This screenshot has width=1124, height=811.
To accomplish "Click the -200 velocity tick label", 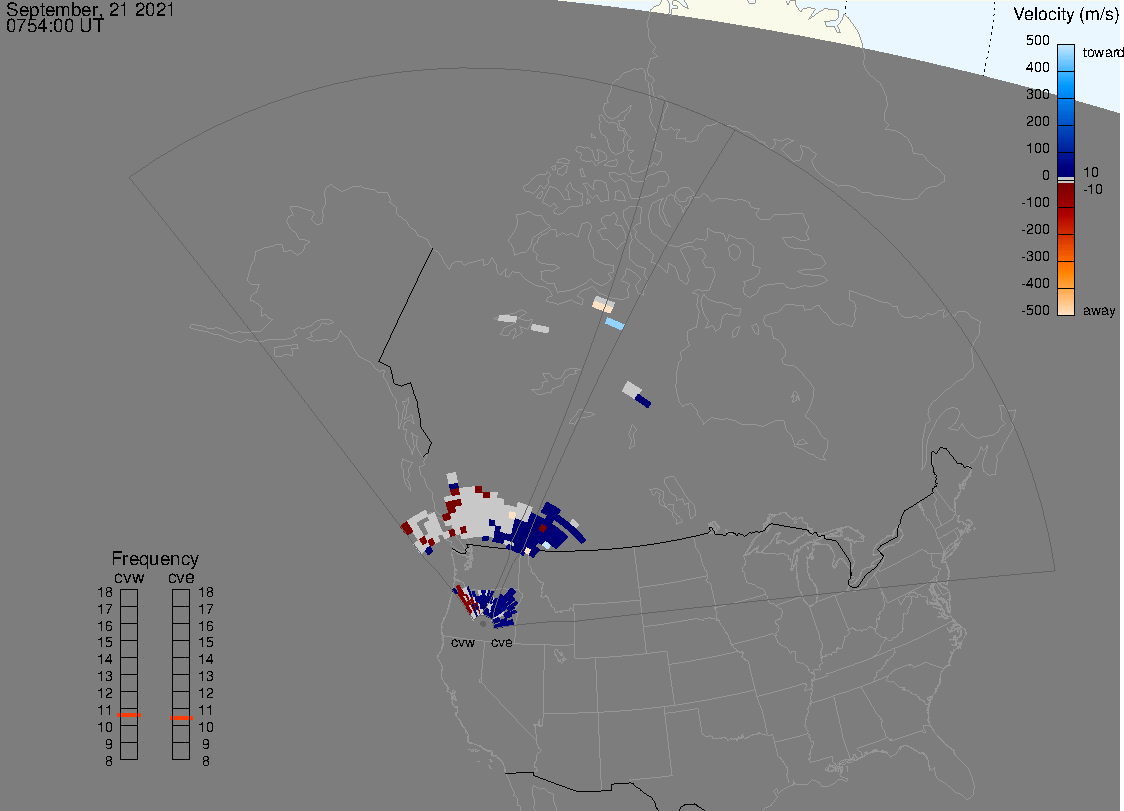I will (1035, 229).
